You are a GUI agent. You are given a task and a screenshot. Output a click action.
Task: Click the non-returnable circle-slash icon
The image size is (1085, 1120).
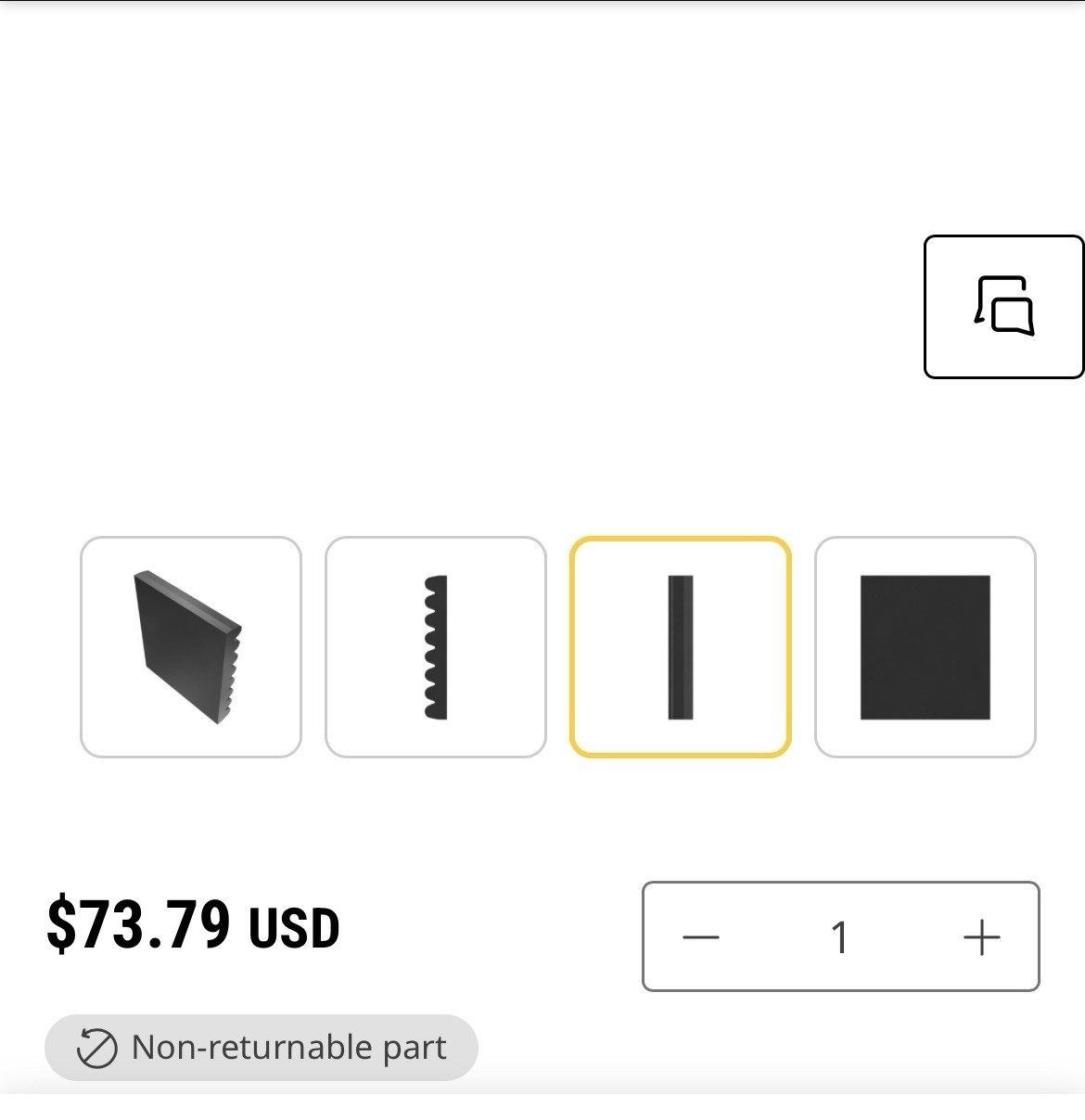[96, 1048]
